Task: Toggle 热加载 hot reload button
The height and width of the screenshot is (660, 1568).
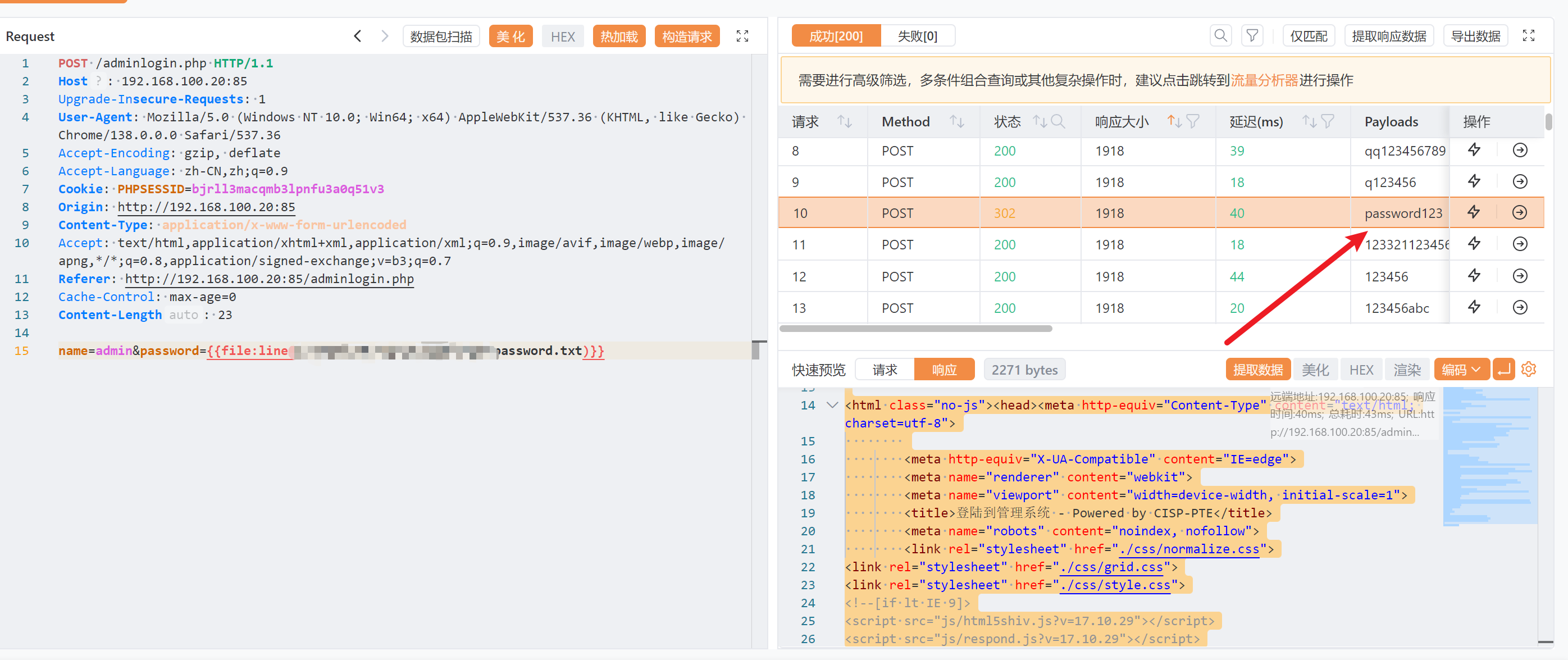Action: 618,37
